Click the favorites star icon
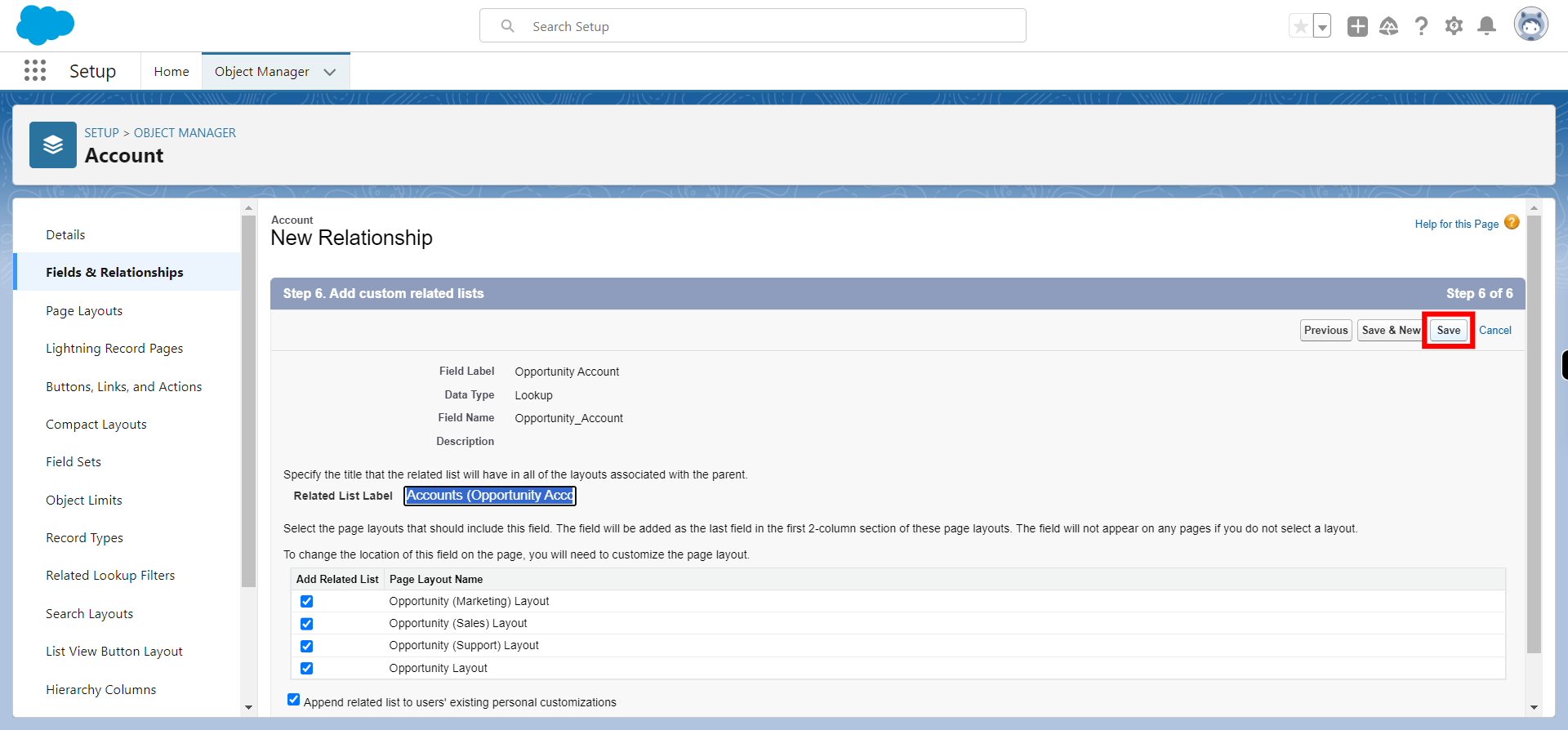 tap(1300, 26)
